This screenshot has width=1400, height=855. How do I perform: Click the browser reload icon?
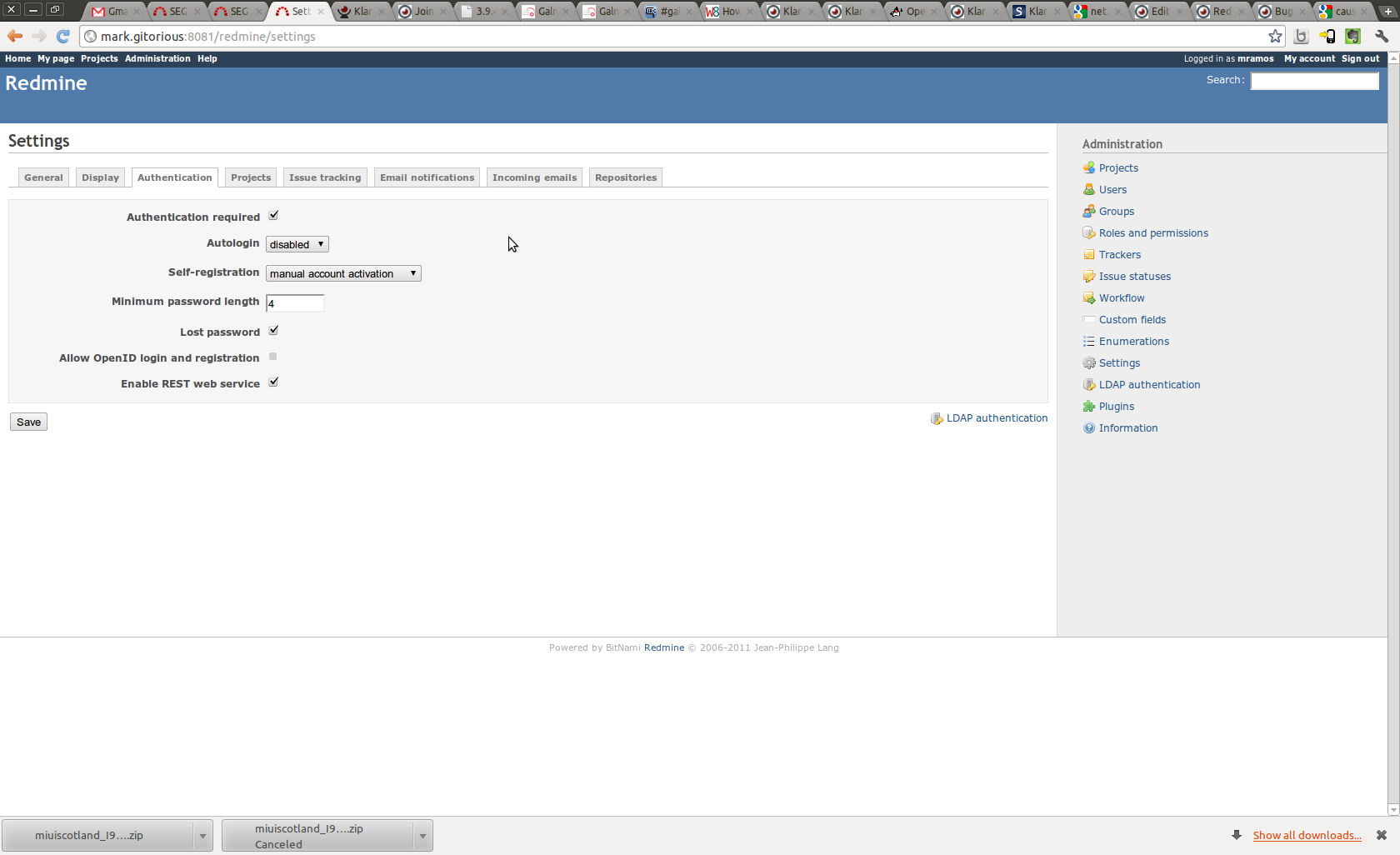coord(62,36)
